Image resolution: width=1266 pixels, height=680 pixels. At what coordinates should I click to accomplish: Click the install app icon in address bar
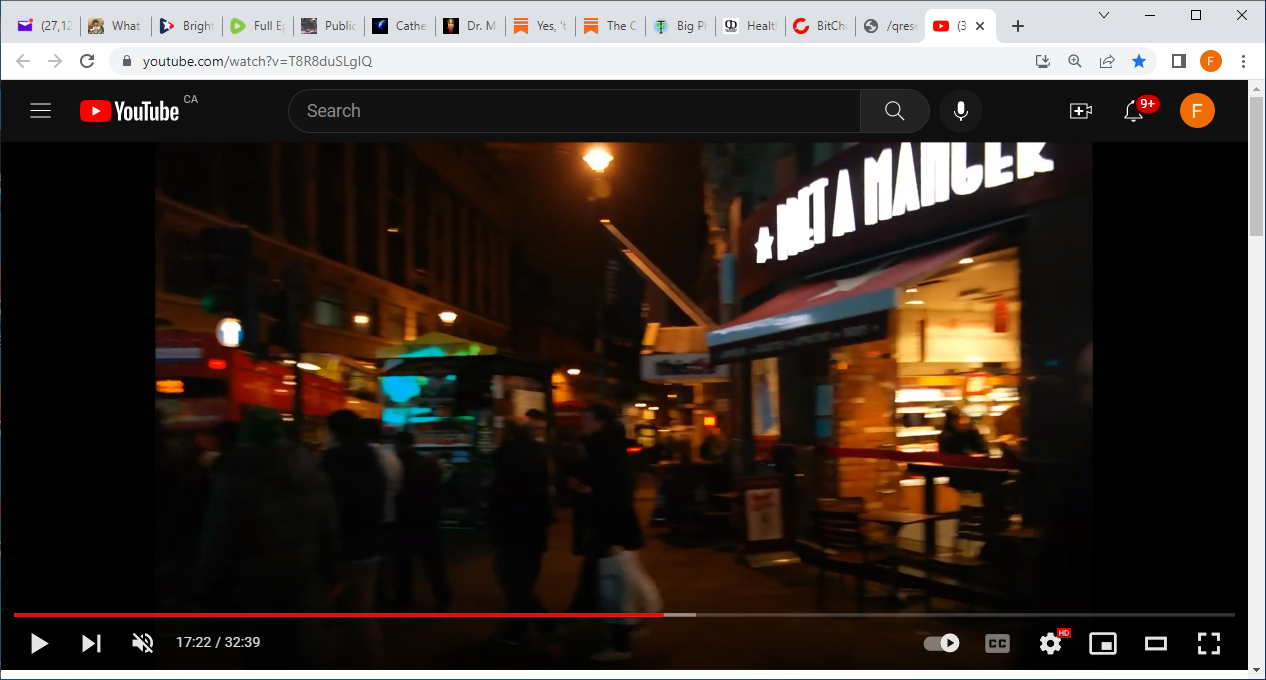click(x=1043, y=61)
